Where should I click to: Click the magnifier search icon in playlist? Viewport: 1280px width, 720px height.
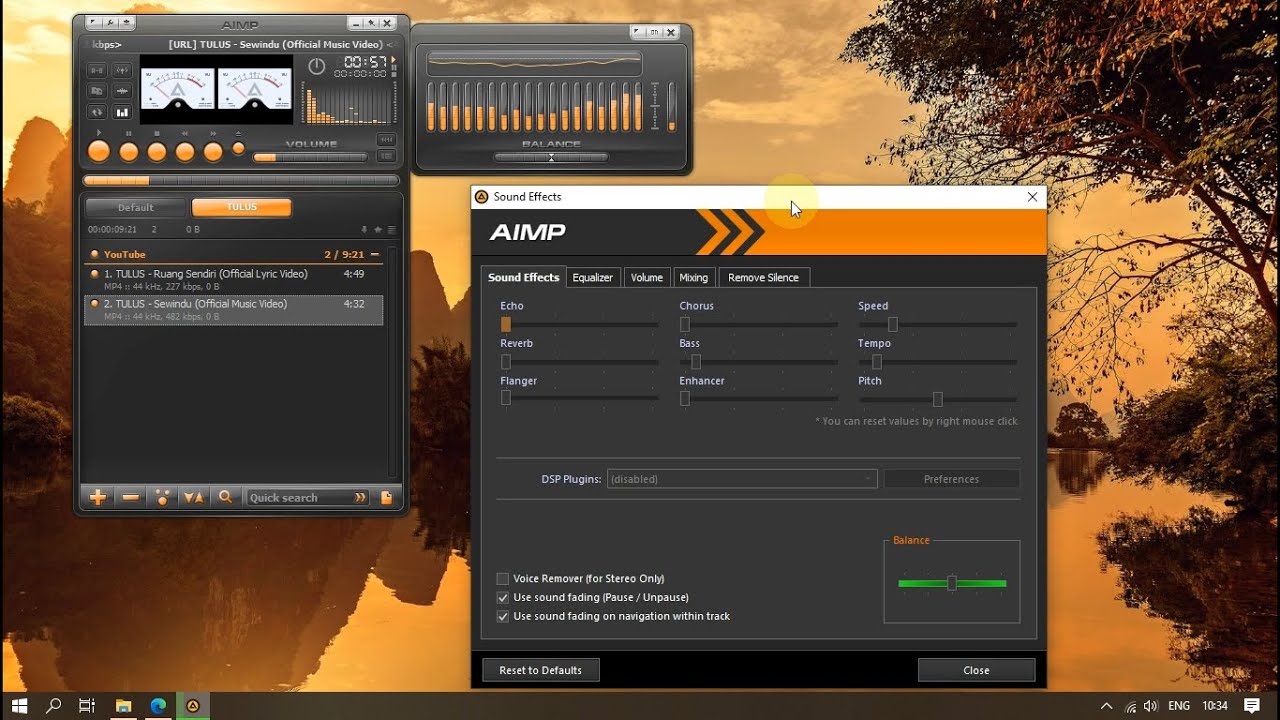[226, 497]
